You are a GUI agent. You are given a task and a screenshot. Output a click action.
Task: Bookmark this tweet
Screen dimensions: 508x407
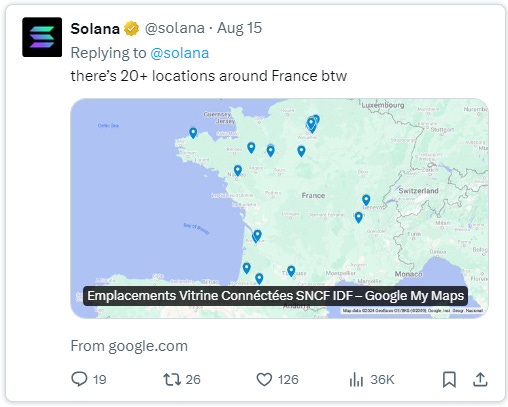pos(449,379)
